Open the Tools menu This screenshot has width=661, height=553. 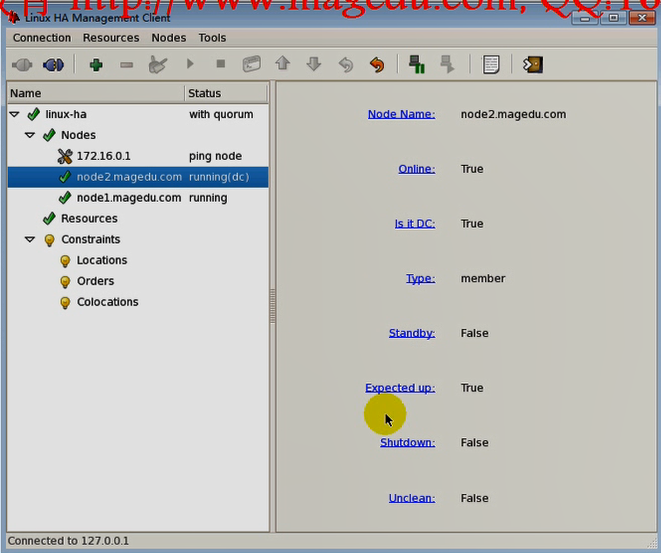[x=212, y=38]
